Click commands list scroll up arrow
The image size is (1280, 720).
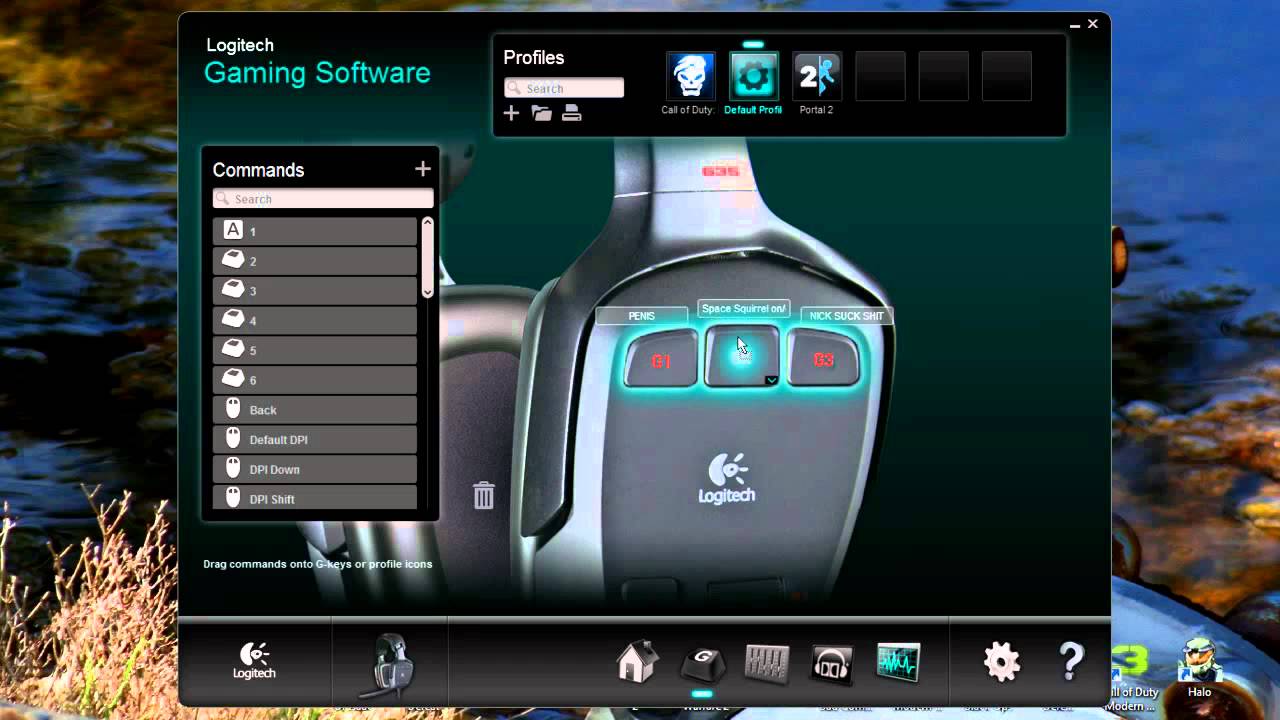click(x=427, y=223)
